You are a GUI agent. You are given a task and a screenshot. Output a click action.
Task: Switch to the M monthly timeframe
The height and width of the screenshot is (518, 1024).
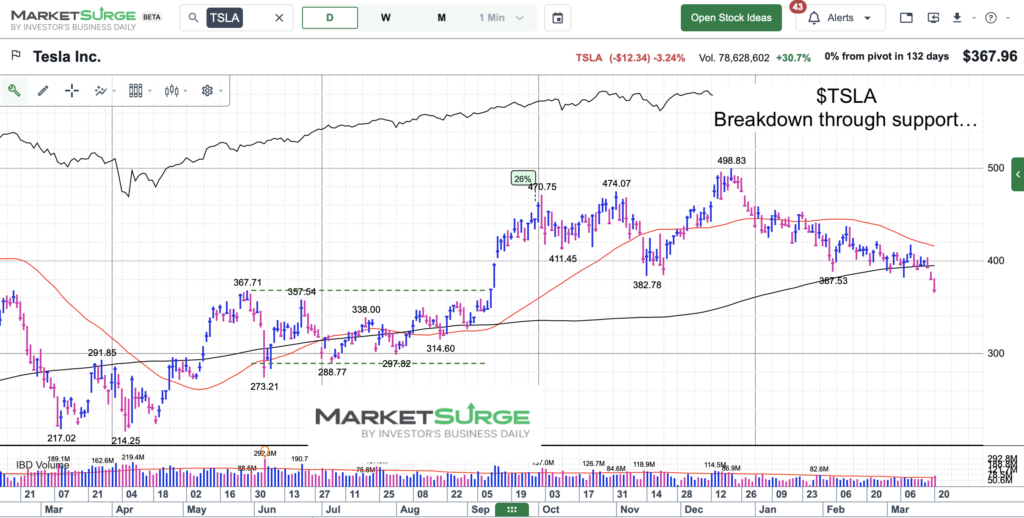[x=441, y=18]
